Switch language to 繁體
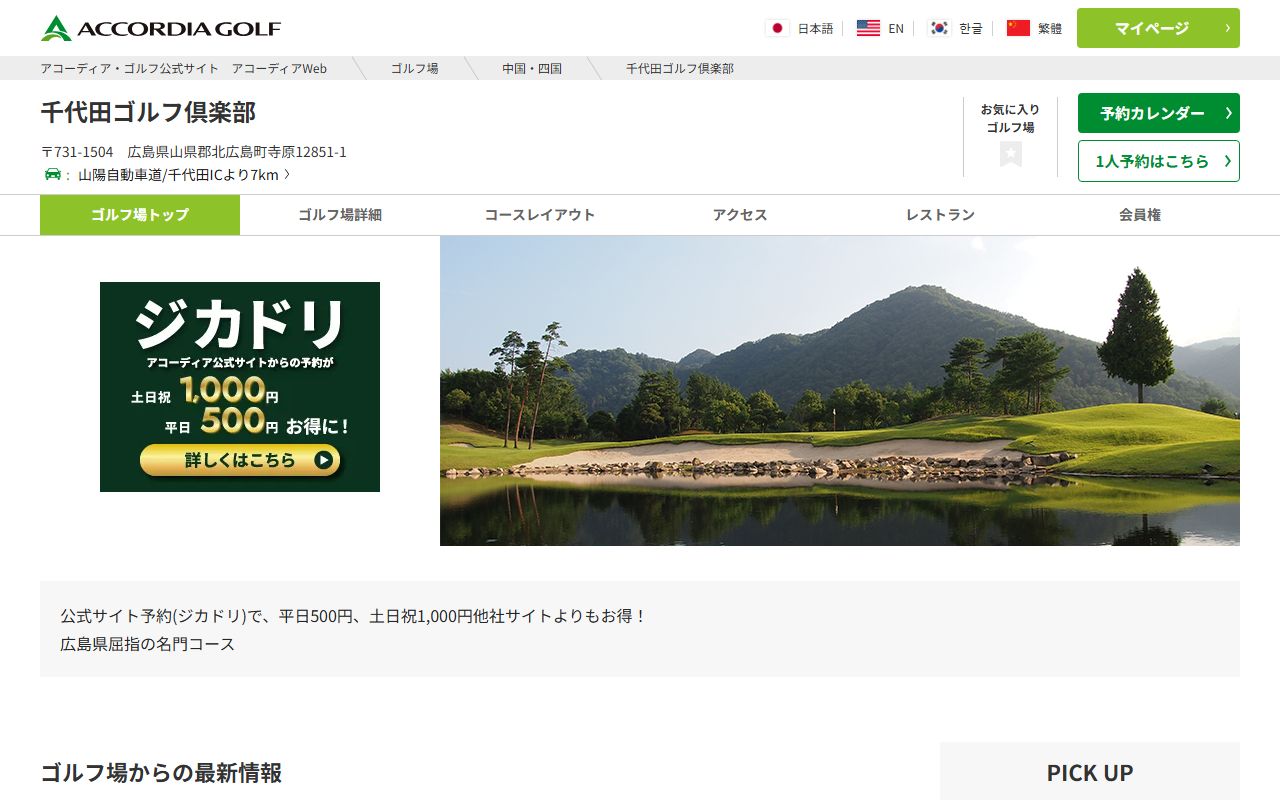Image resolution: width=1280 pixels, height=800 pixels. (x=1050, y=28)
